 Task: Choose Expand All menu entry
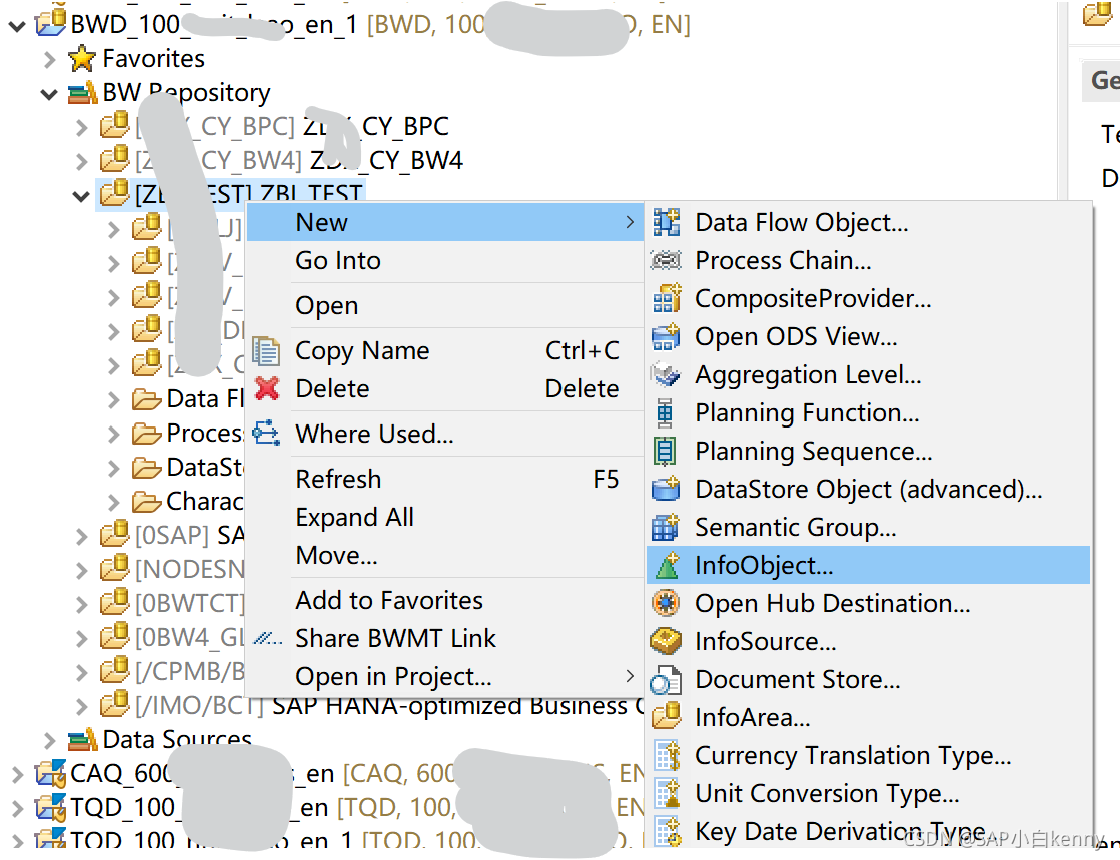[444, 517]
